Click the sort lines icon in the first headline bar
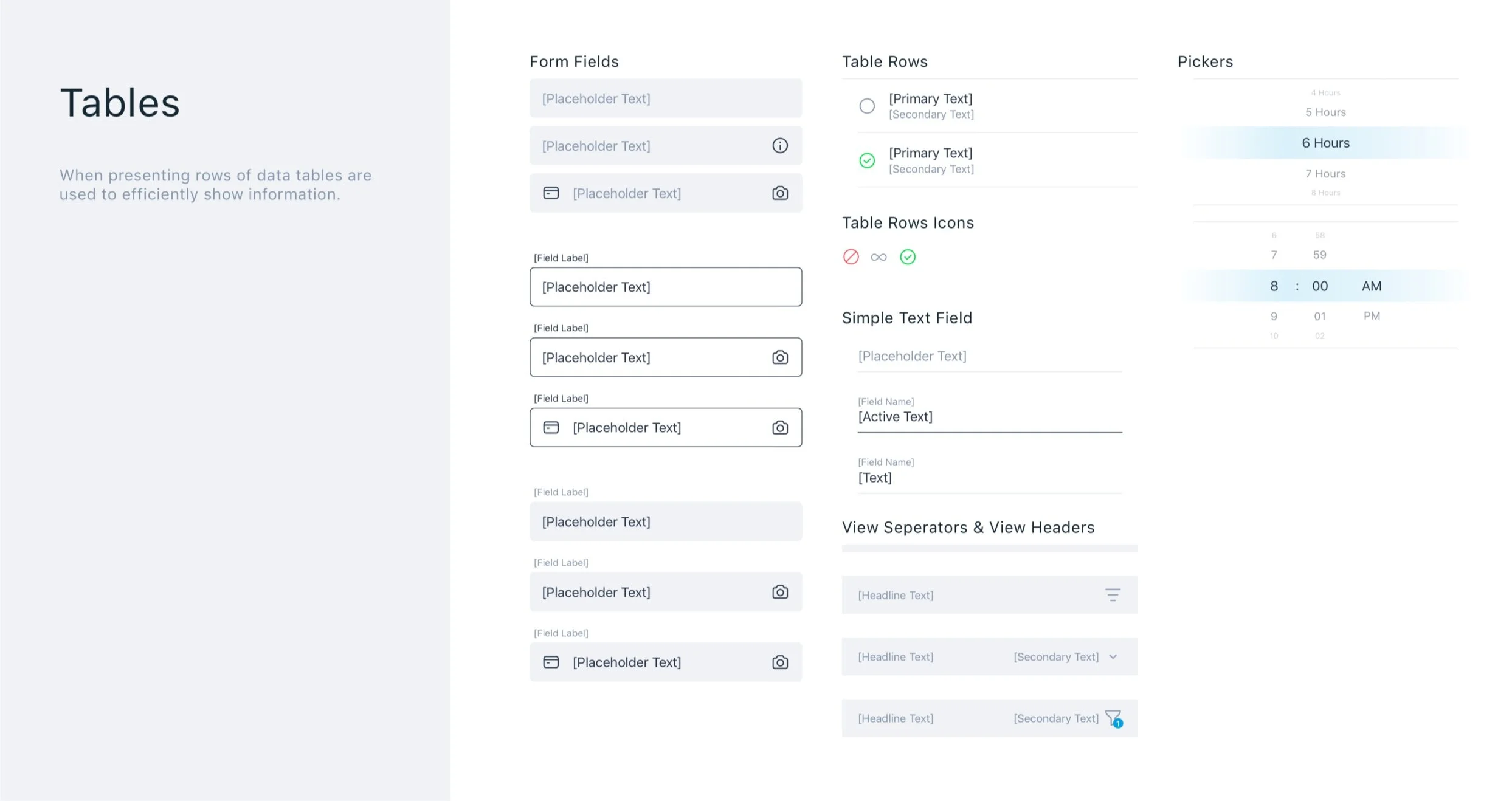 pos(1112,595)
